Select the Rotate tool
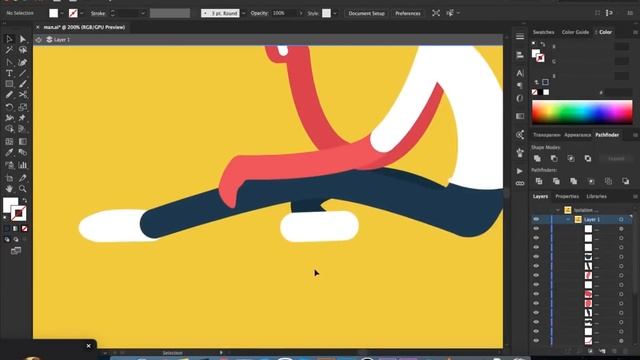This screenshot has width=640, height=360. coord(9,107)
